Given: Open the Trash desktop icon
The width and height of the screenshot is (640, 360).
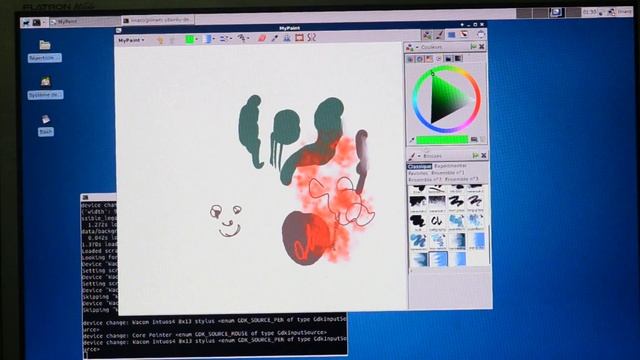Looking at the screenshot, I should click(46, 125).
